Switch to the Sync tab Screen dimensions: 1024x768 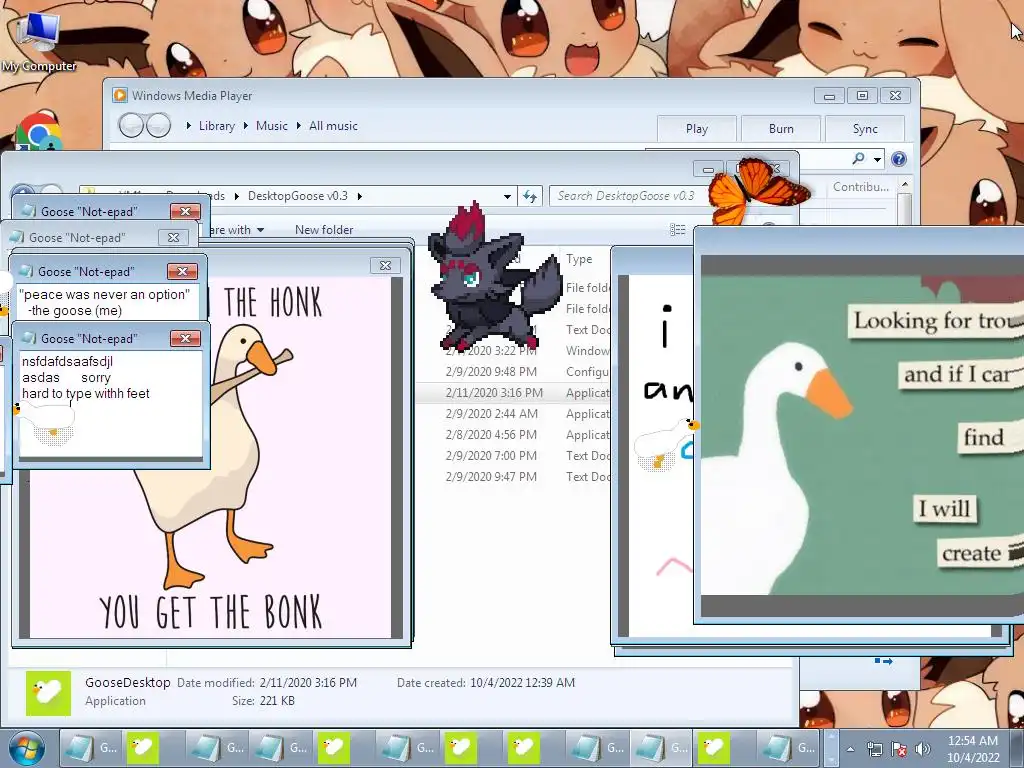[x=865, y=129]
